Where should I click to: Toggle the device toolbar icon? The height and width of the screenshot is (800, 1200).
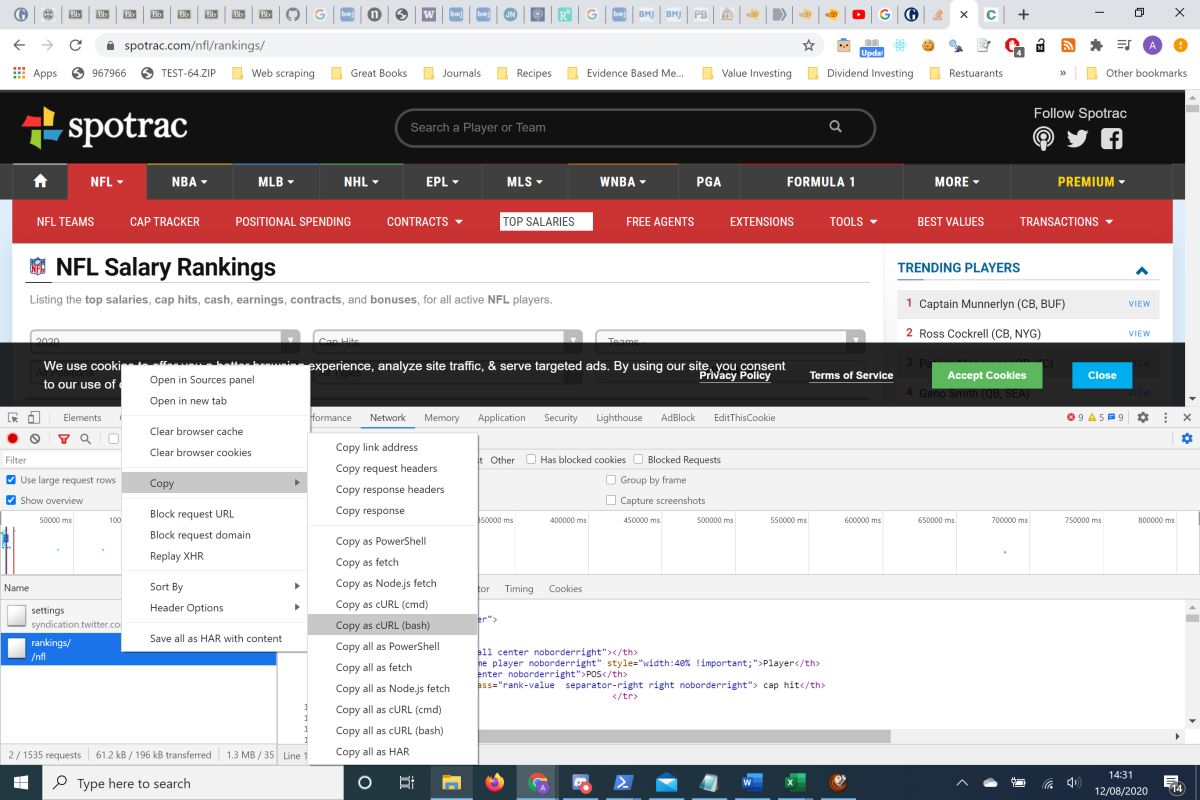(34, 417)
